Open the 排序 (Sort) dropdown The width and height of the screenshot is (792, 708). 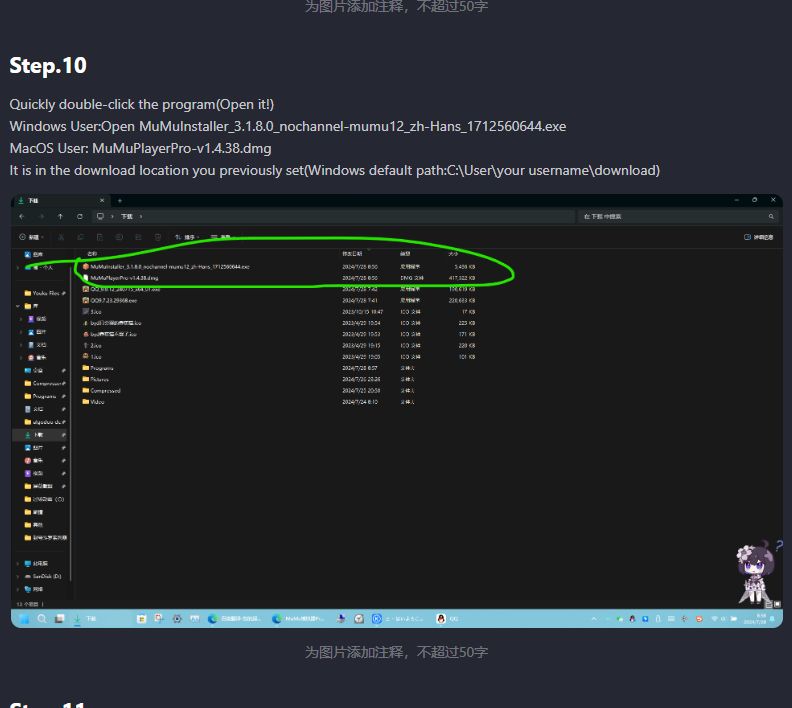coord(186,237)
